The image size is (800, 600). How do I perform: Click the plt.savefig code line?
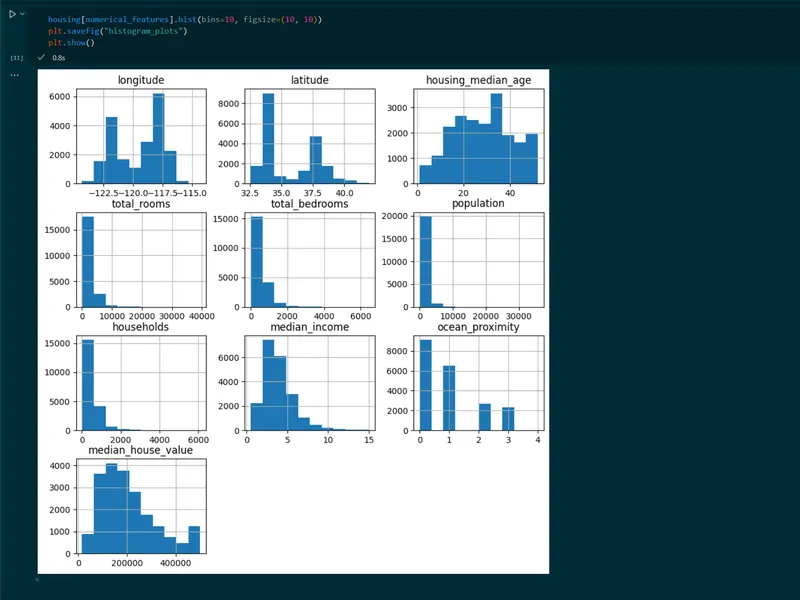click(x=118, y=31)
